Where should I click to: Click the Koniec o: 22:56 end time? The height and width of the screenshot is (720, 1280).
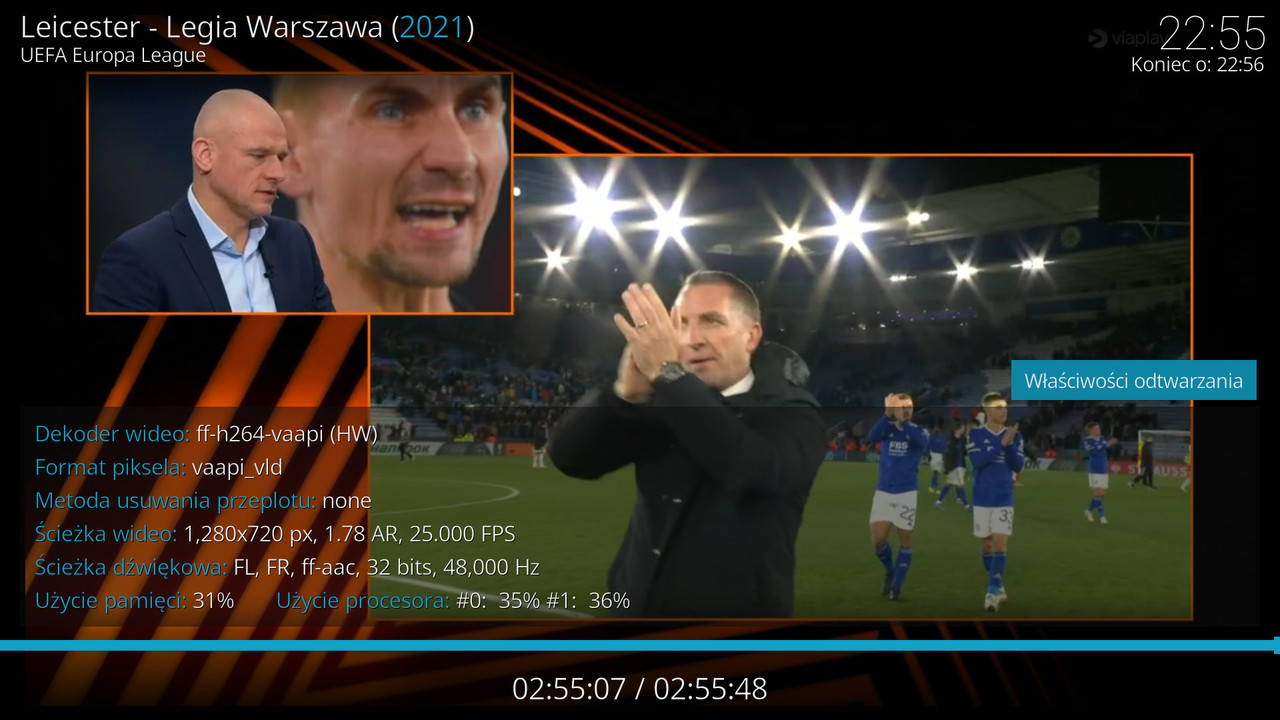1197,65
